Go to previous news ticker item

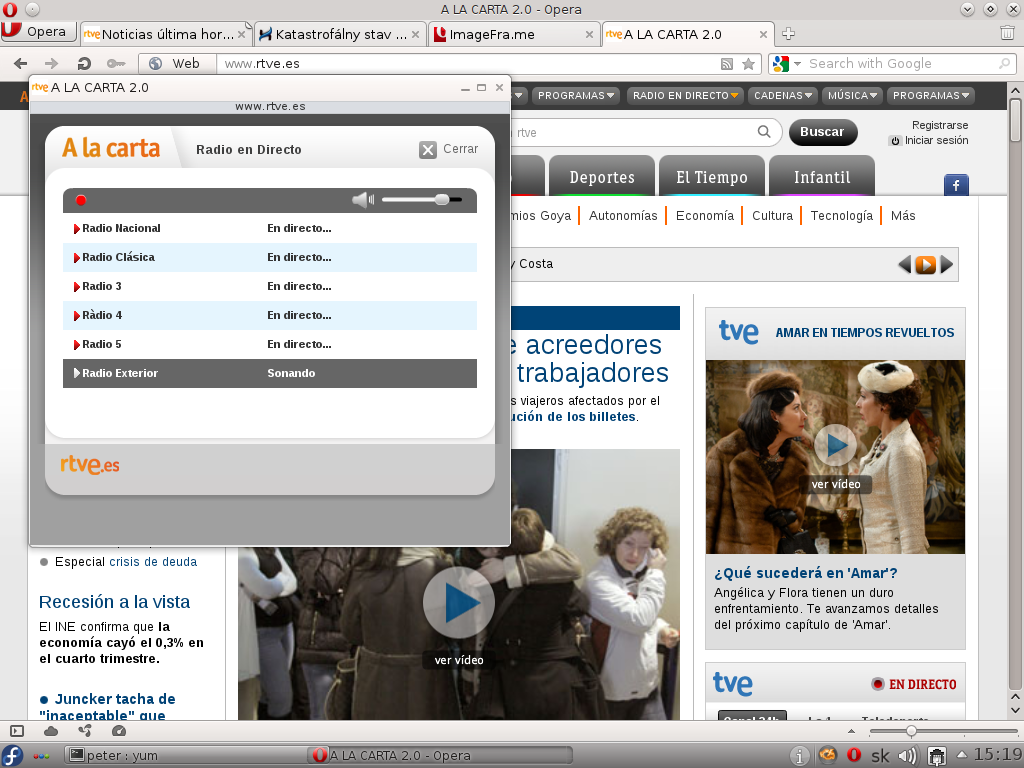(x=904, y=264)
